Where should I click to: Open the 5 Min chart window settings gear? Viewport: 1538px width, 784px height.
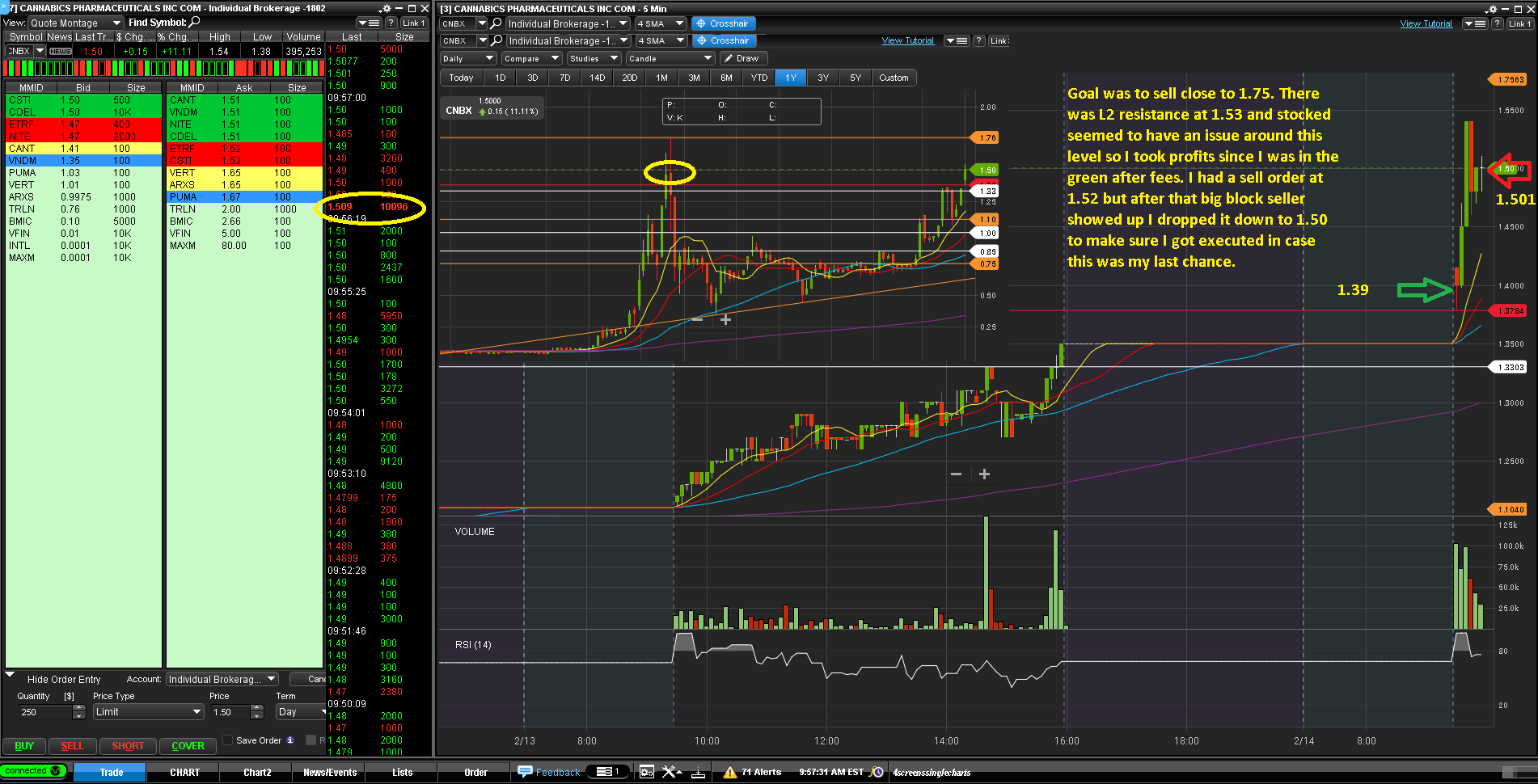point(1491,9)
